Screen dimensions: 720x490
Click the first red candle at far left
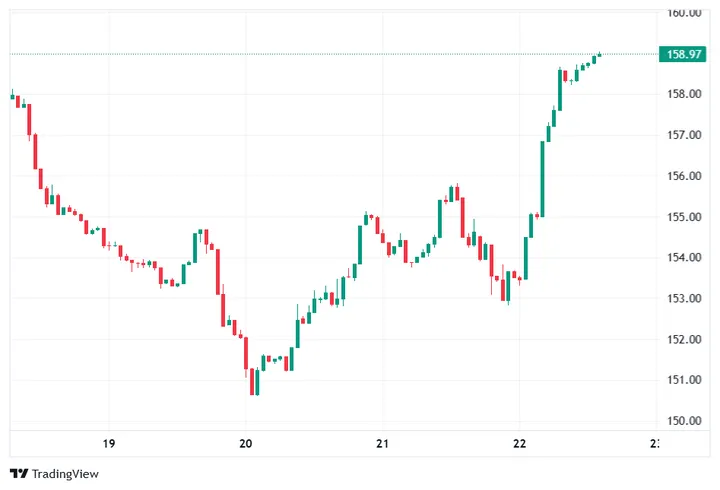18,100
